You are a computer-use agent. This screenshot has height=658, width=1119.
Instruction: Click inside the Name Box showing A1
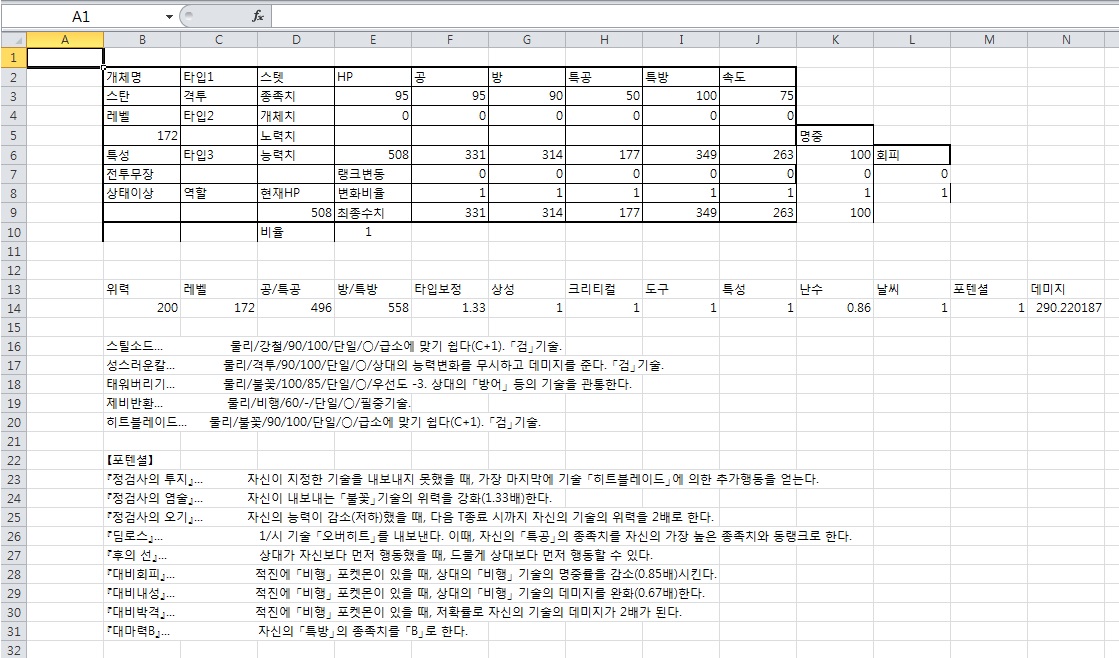(82, 17)
